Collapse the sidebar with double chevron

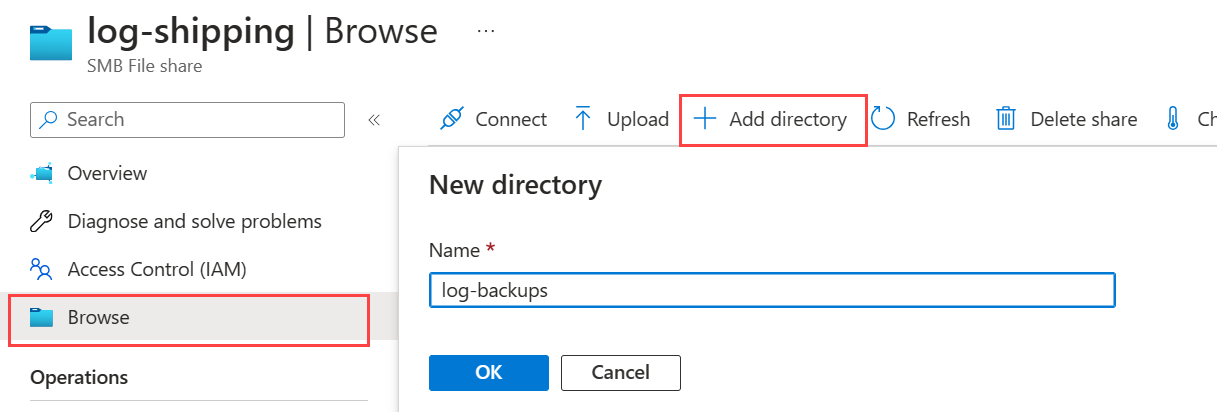click(374, 120)
